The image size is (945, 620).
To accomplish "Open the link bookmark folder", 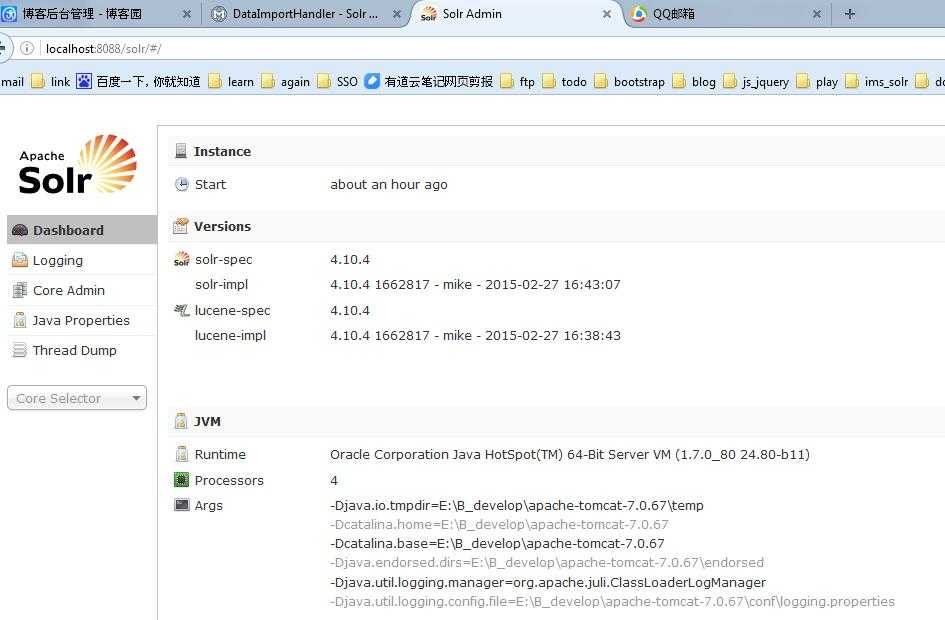I will 51,81.
